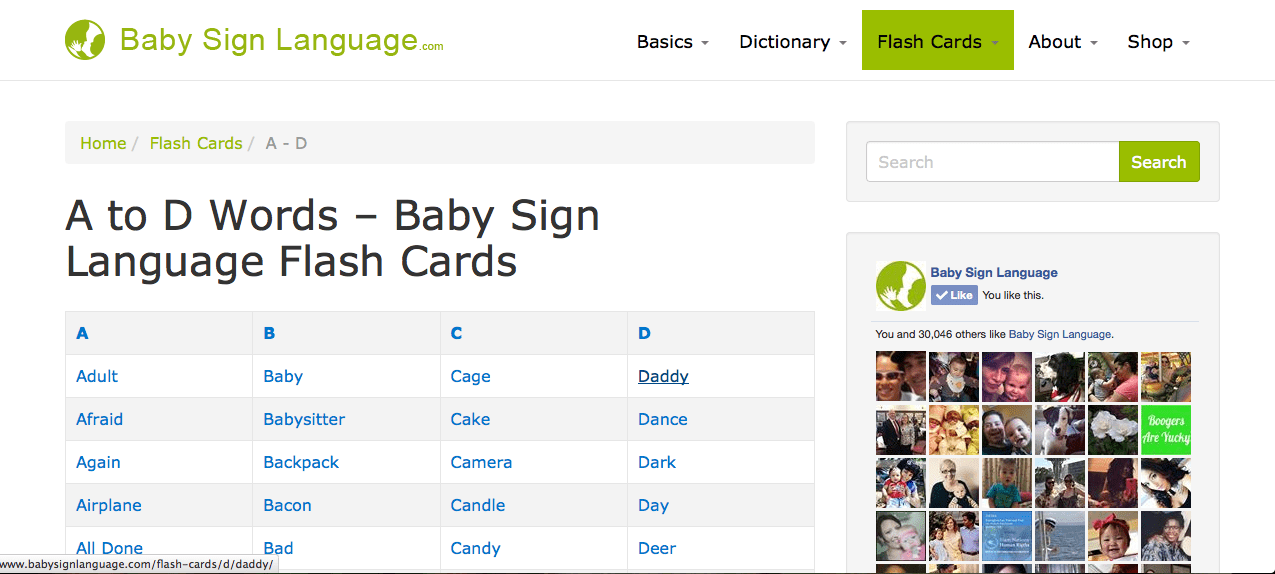Screen dimensions: 1275x574
Task: Toggle the Facebook Like button
Action: (x=954, y=295)
